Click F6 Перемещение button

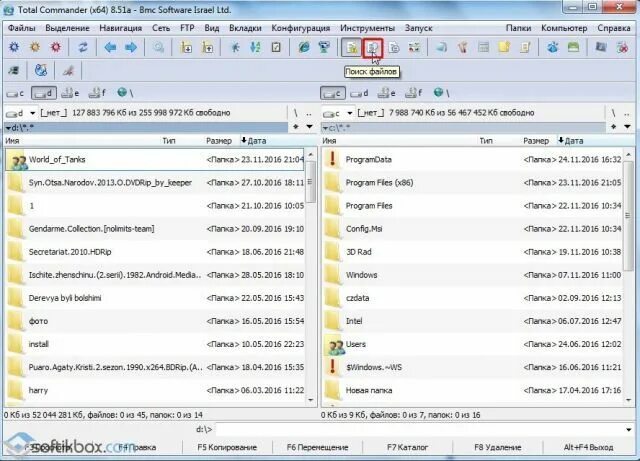tap(317, 448)
